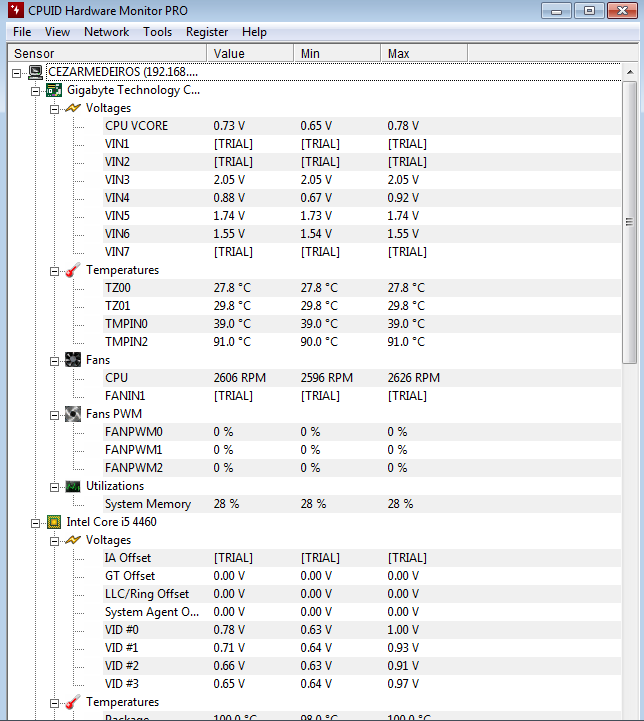Collapse the Gigabyte Technology node

[35, 92]
